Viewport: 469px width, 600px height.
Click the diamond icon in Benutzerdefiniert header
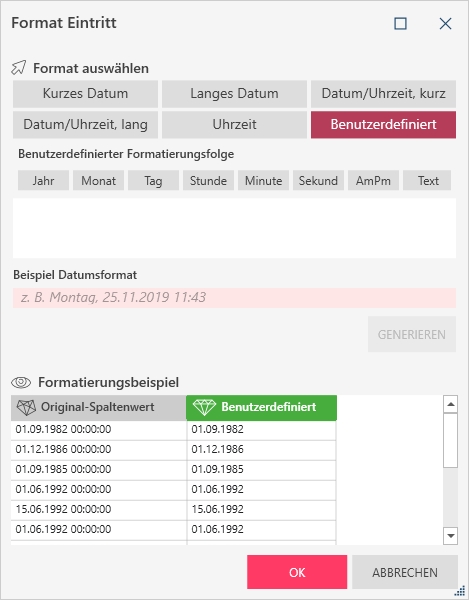(204, 408)
